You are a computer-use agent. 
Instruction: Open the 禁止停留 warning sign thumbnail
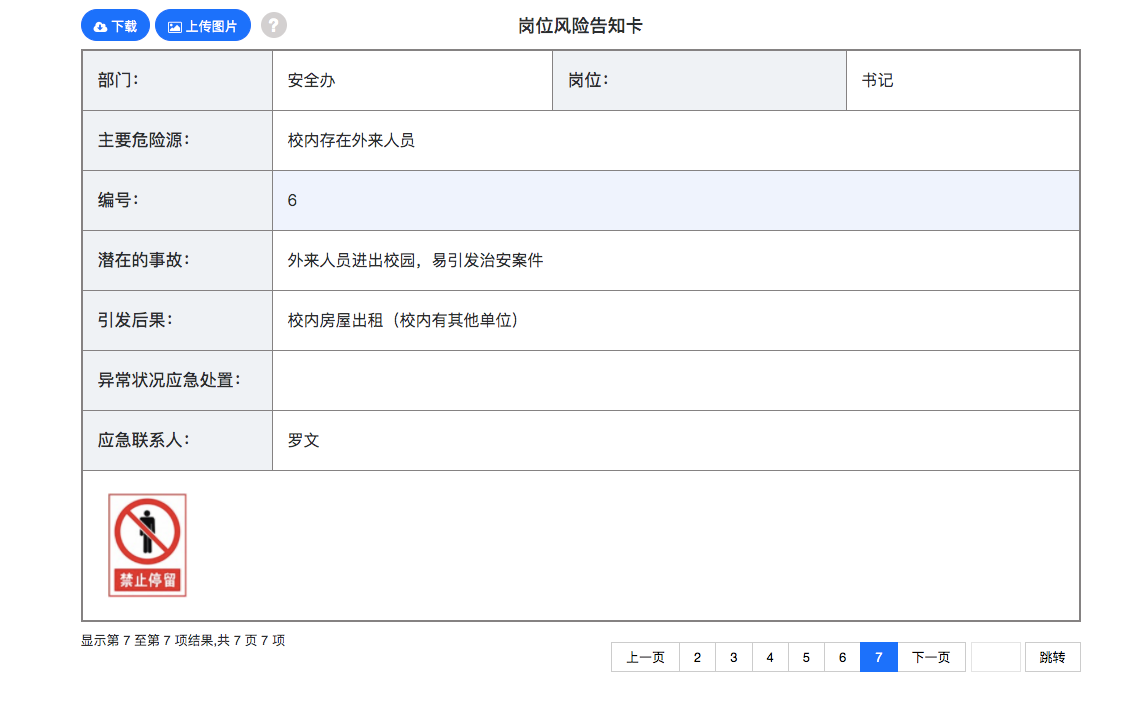(148, 545)
